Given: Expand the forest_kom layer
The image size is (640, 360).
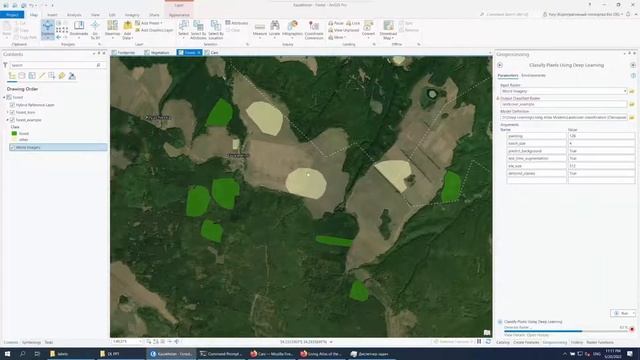Looking at the screenshot, I should point(7,112).
